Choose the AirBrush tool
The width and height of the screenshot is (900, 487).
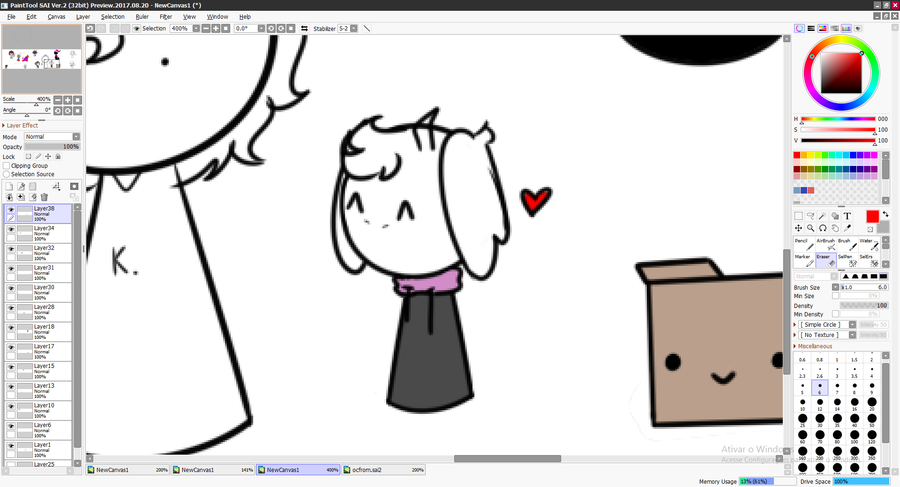coord(825,245)
